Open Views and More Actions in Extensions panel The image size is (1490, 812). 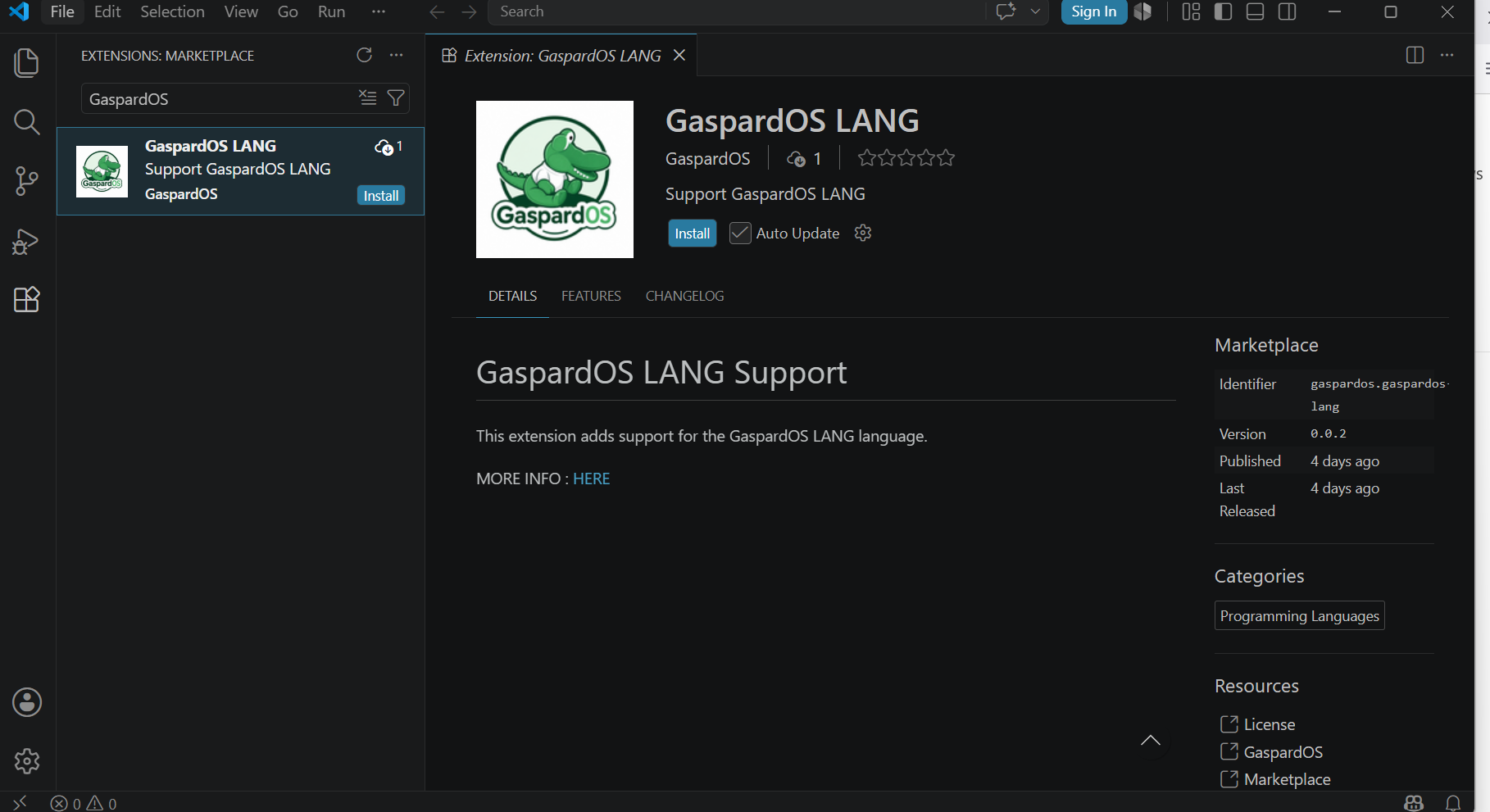click(397, 55)
